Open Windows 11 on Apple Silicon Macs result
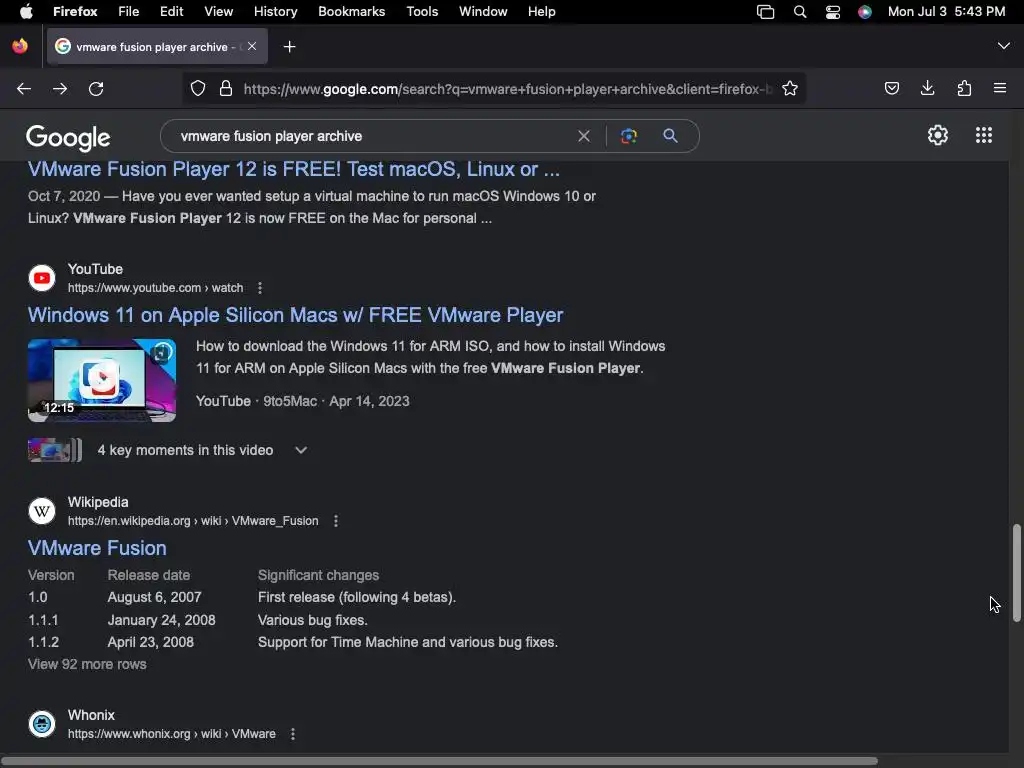This screenshot has height=768, width=1024. click(295, 315)
